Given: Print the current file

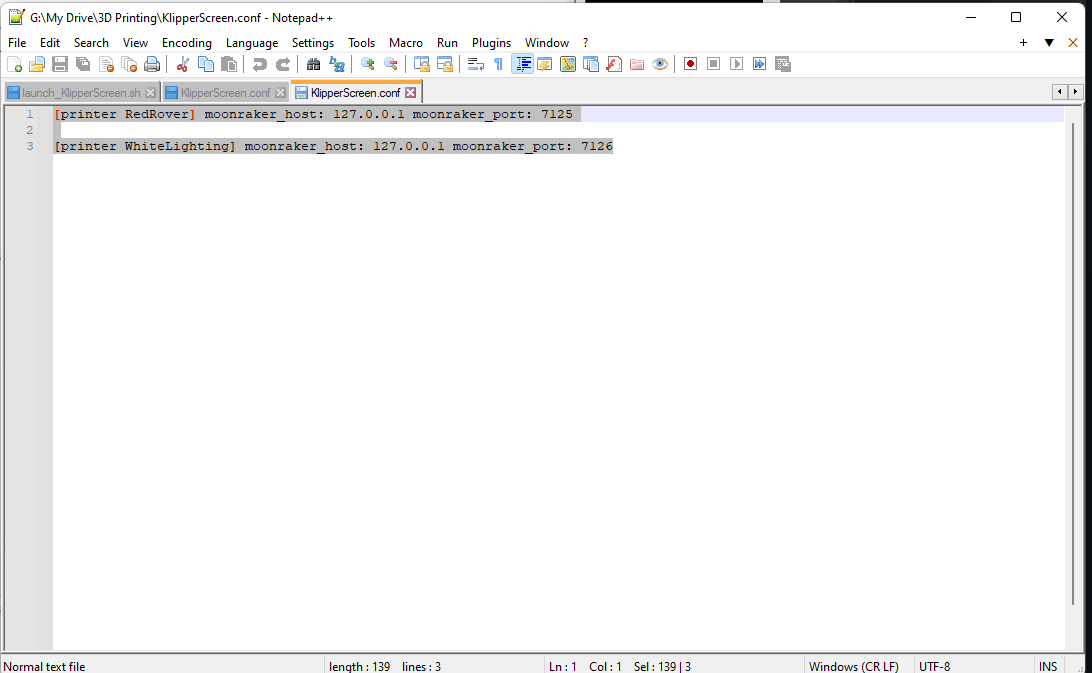Looking at the screenshot, I should 152,63.
